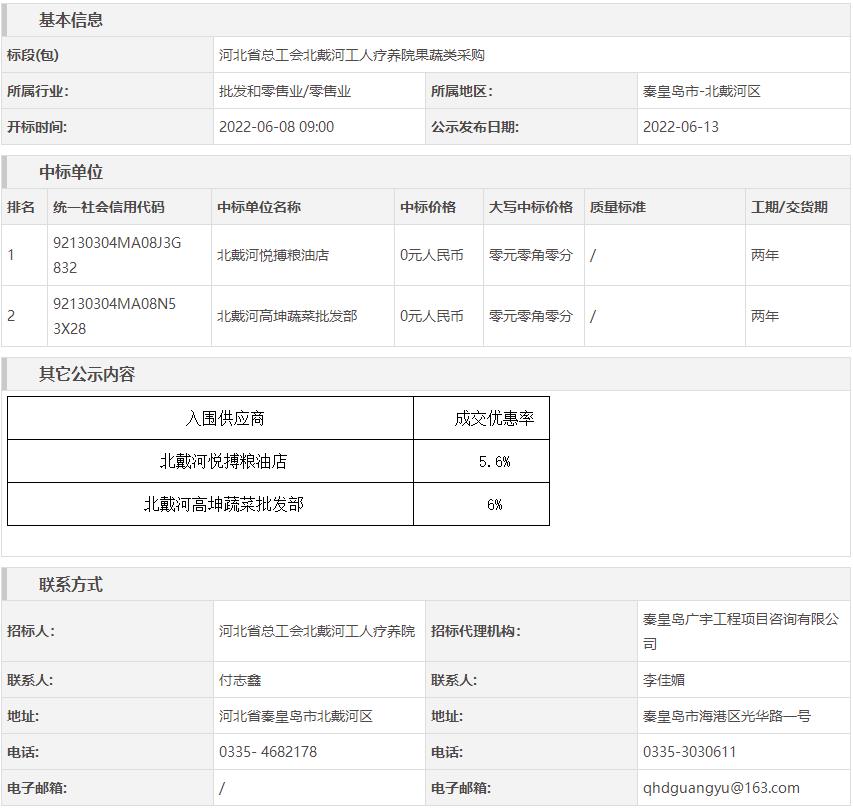Viewport: 853px width, 809px height.
Task: Click the 中标单位 section header
Action: click(70, 172)
